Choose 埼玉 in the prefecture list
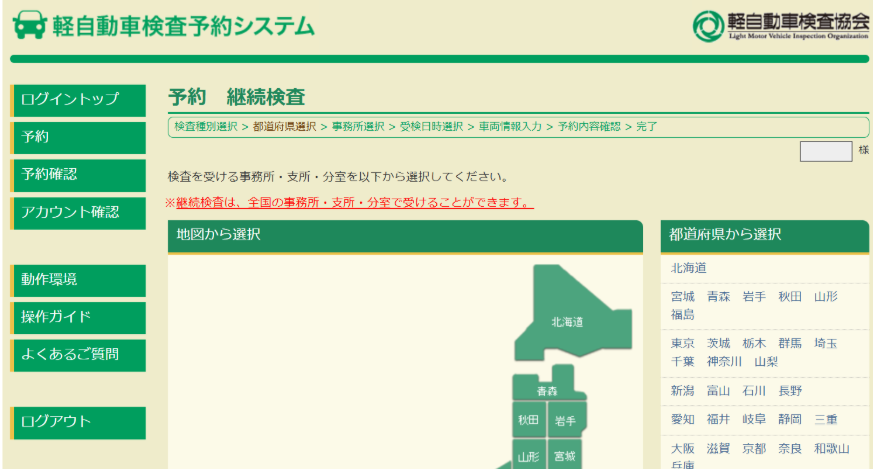This screenshot has width=873, height=469. click(826, 343)
